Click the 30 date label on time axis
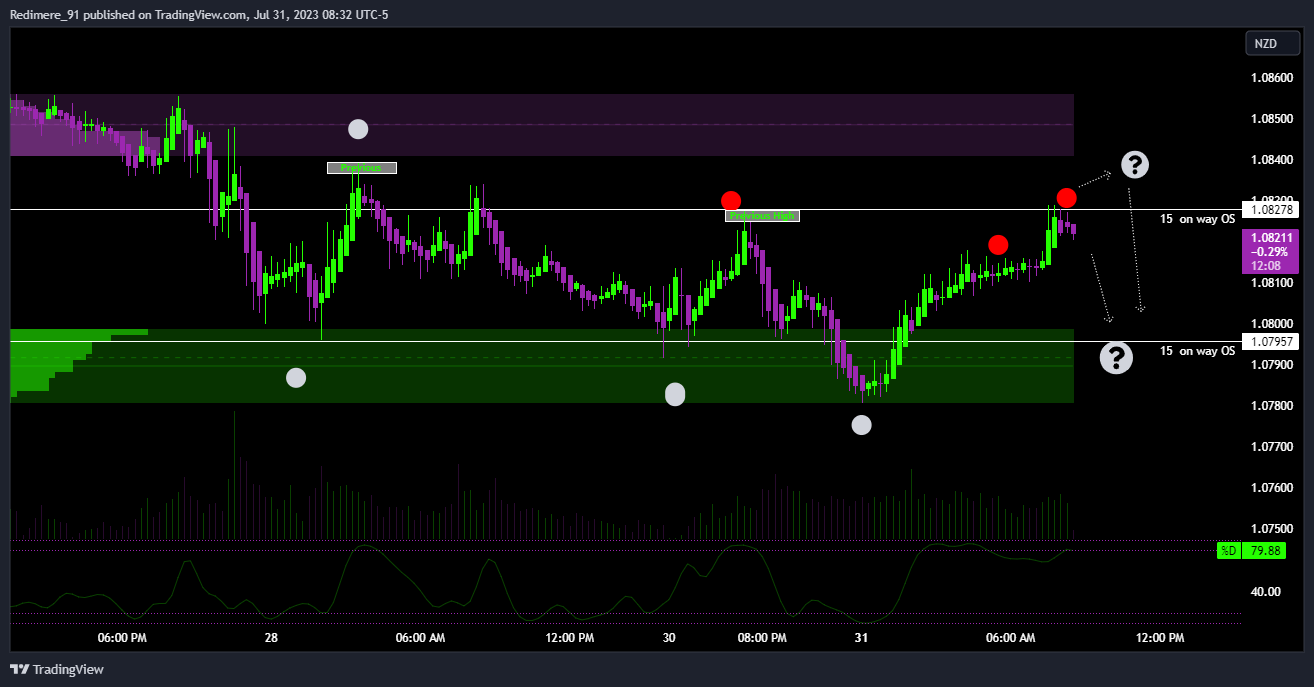Image resolution: width=1314 pixels, height=687 pixels. pyautogui.click(x=670, y=638)
